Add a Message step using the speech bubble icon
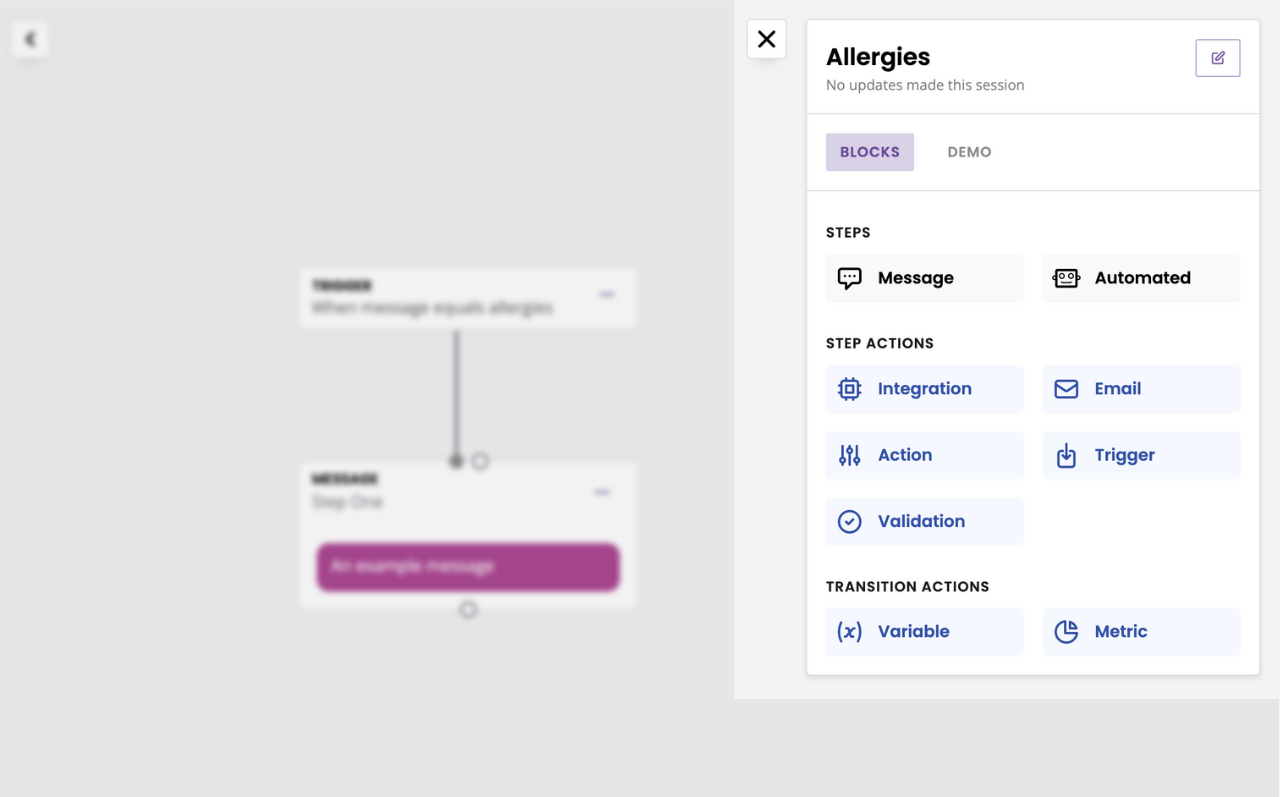This screenshot has height=797, width=1280. point(924,278)
